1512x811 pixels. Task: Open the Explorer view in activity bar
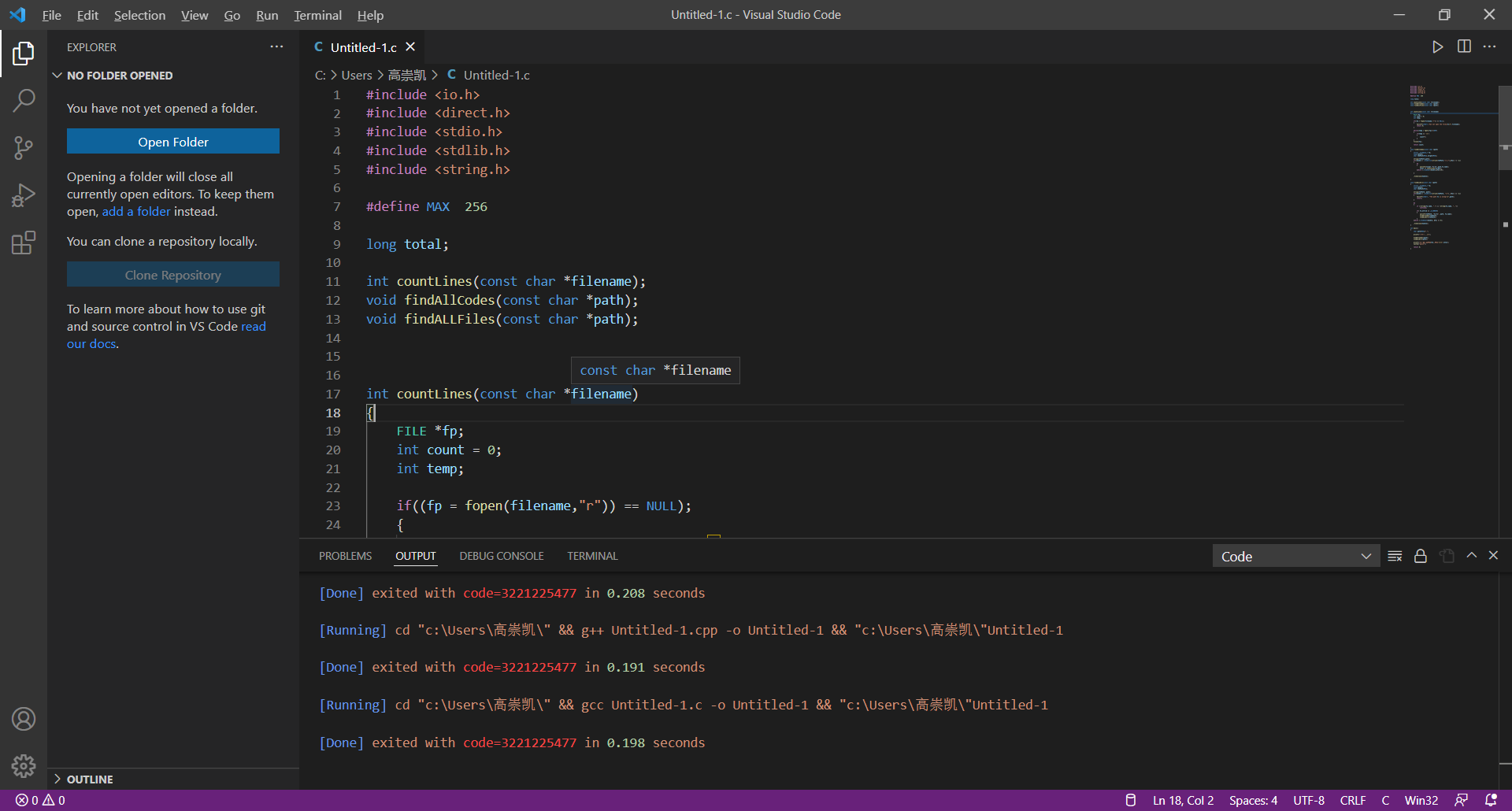coord(24,54)
